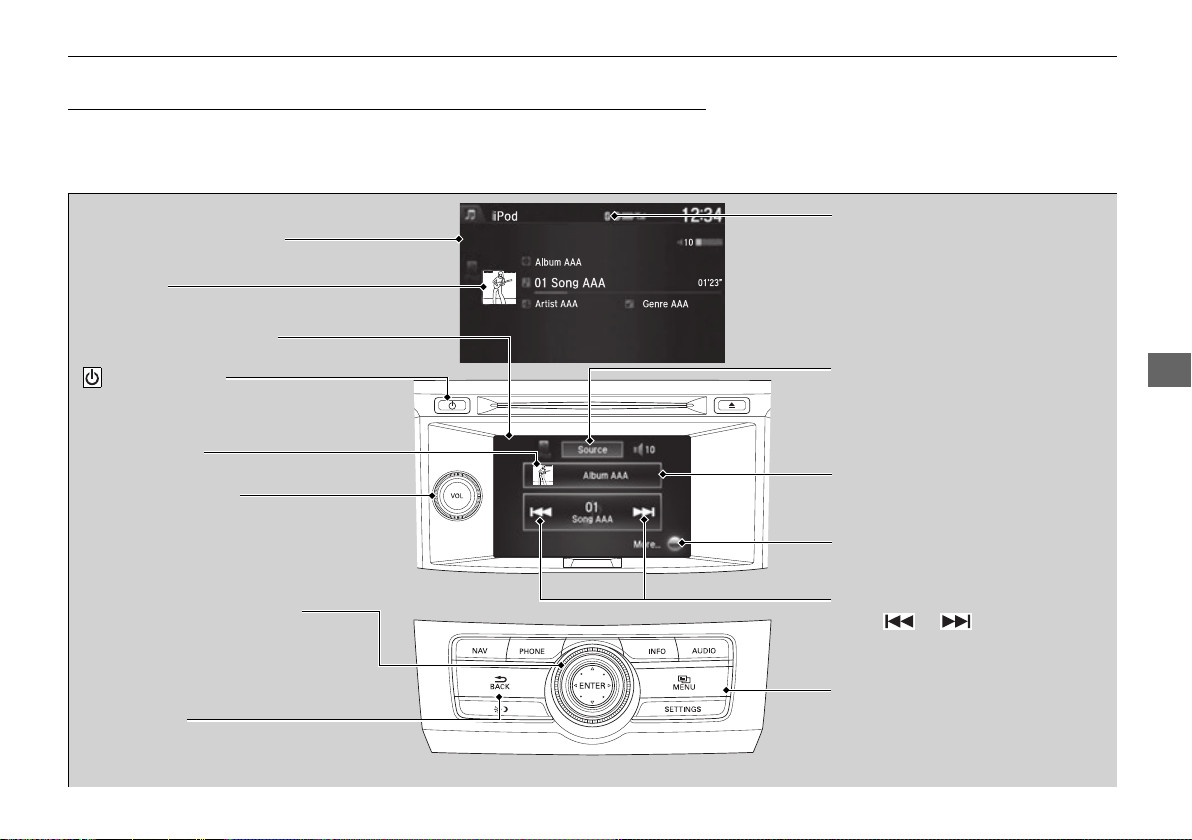Click the iPod label on the upper display
Image resolution: width=1192 pixels, height=840 pixels.
505,216
